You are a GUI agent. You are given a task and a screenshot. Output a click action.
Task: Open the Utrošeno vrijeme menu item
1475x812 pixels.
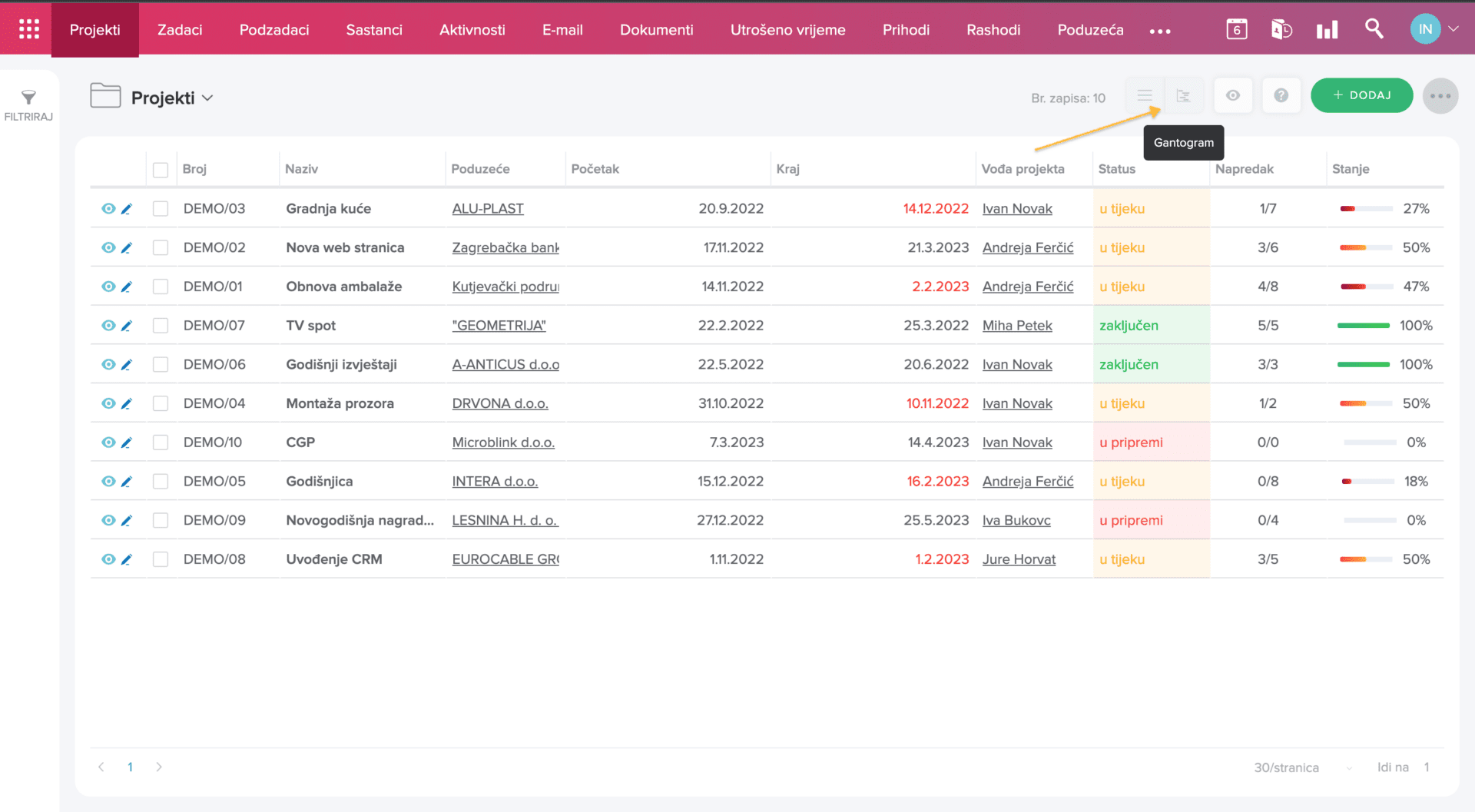(787, 30)
